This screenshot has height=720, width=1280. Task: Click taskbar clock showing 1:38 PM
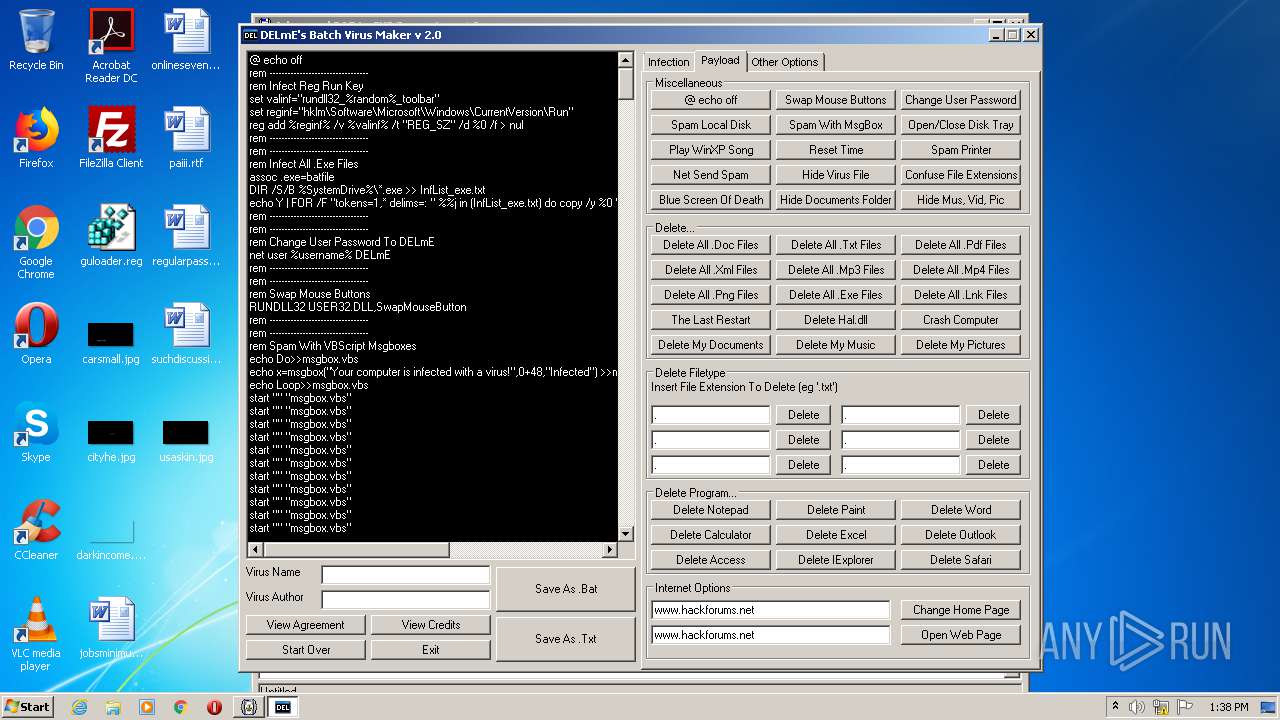tap(1228, 707)
